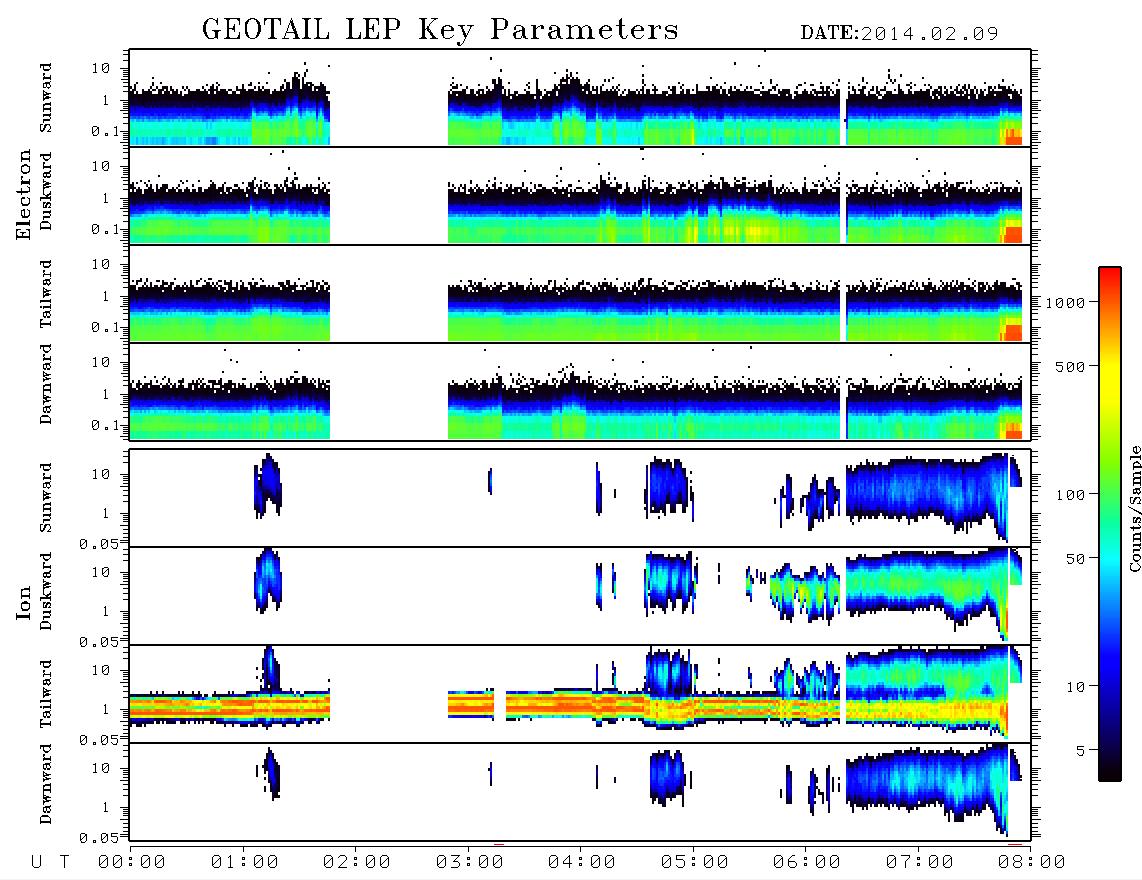Click the "07:00" time tick label

[x=920, y=863]
